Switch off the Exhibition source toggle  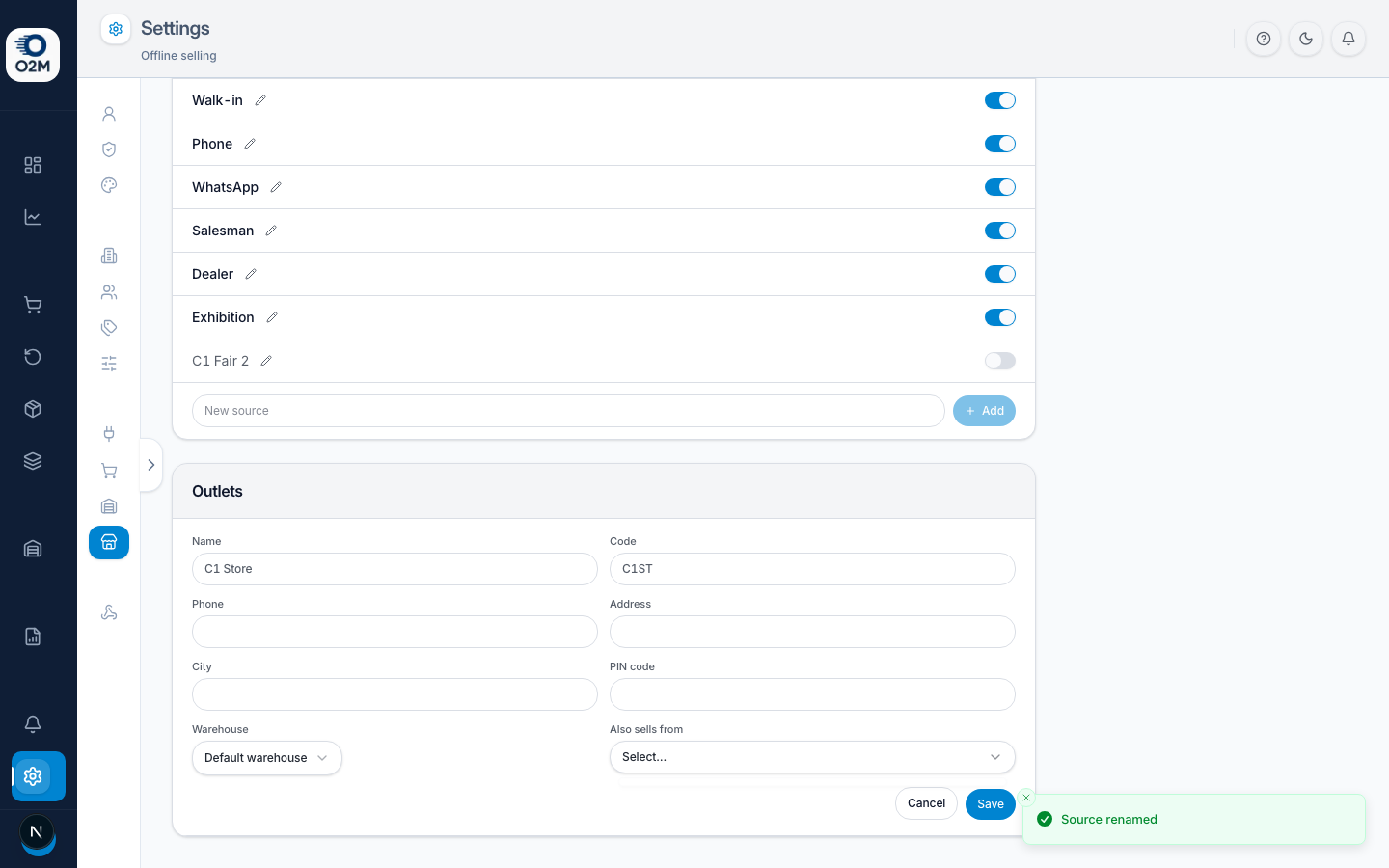pos(1000,317)
